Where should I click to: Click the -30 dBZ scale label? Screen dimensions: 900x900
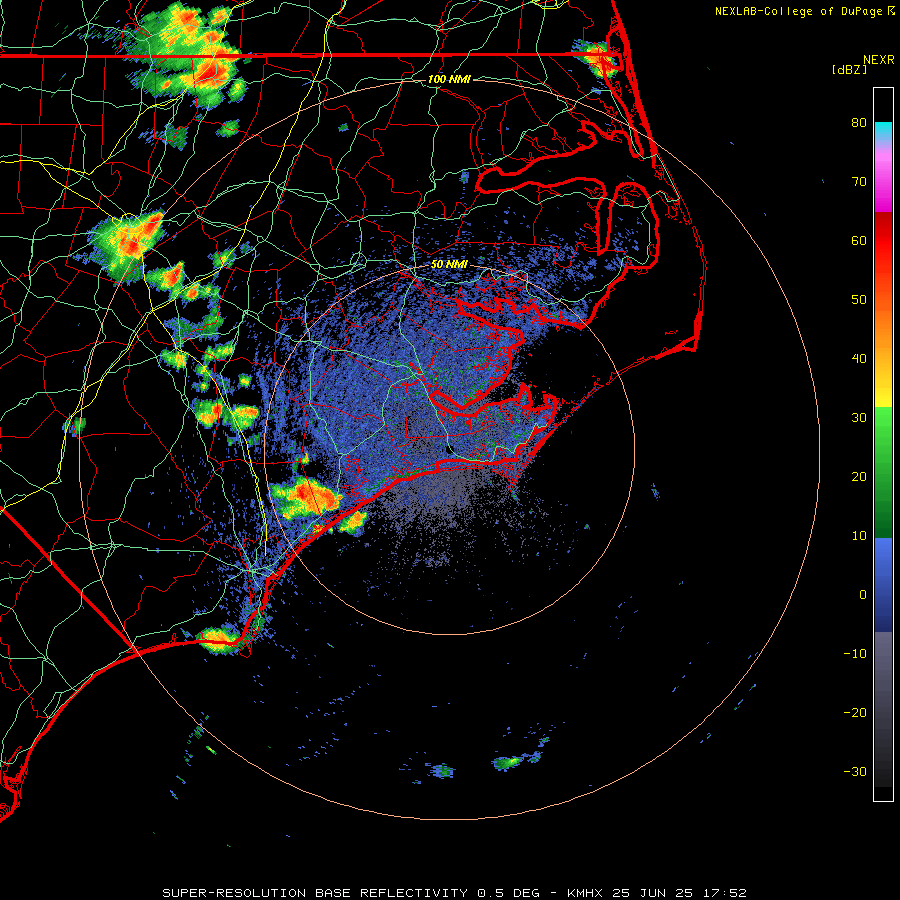[855, 772]
